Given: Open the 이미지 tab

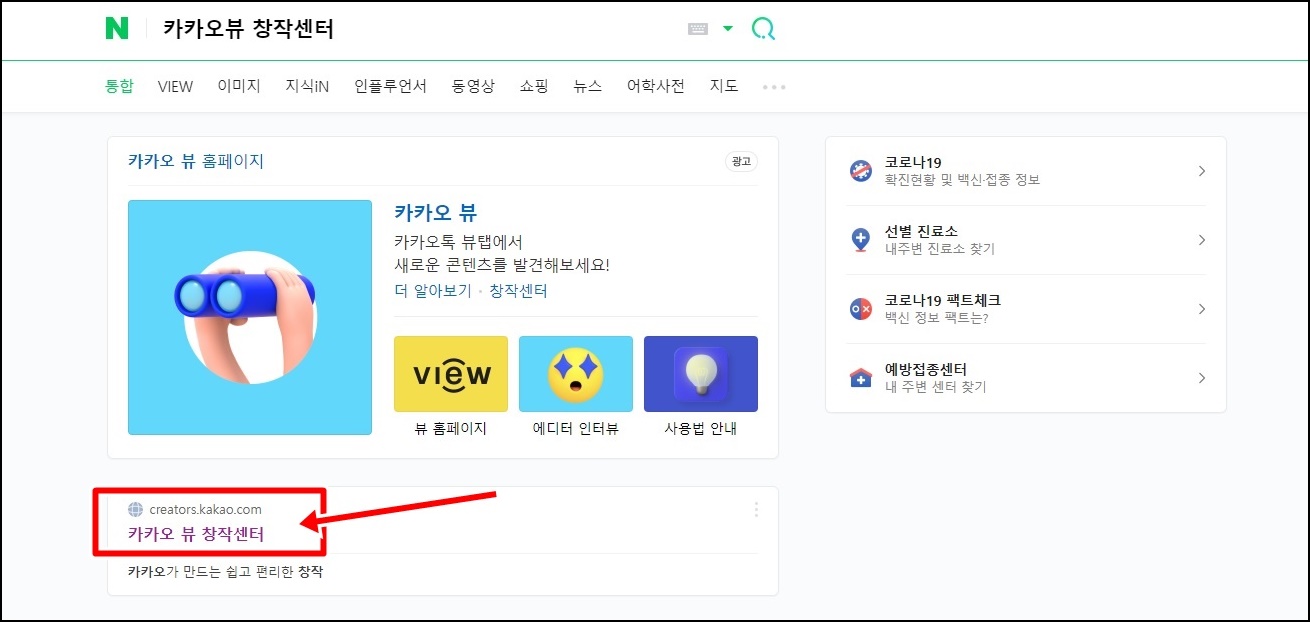Looking at the screenshot, I should tap(239, 86).
